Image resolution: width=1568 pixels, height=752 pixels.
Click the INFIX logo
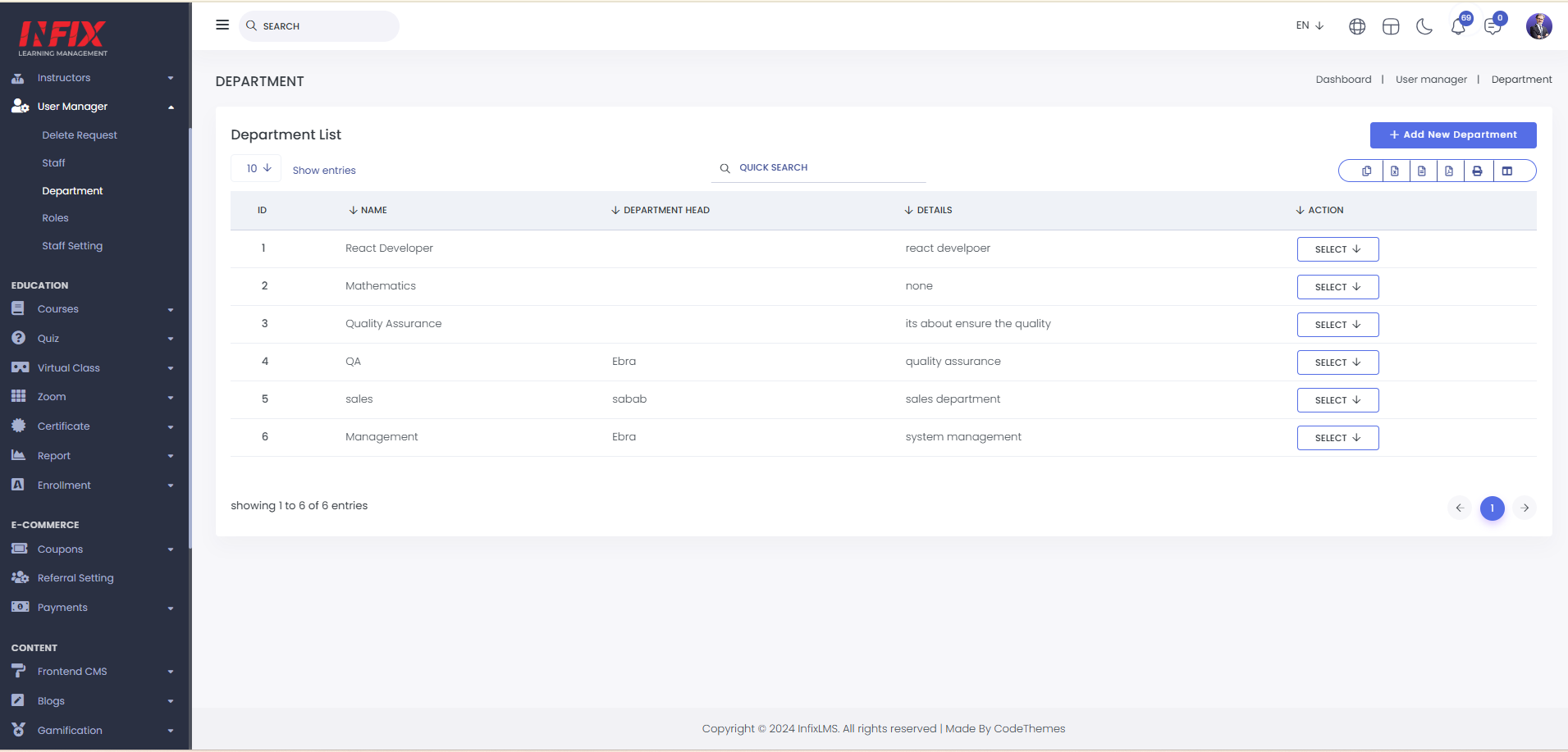(x=63, y=37)
